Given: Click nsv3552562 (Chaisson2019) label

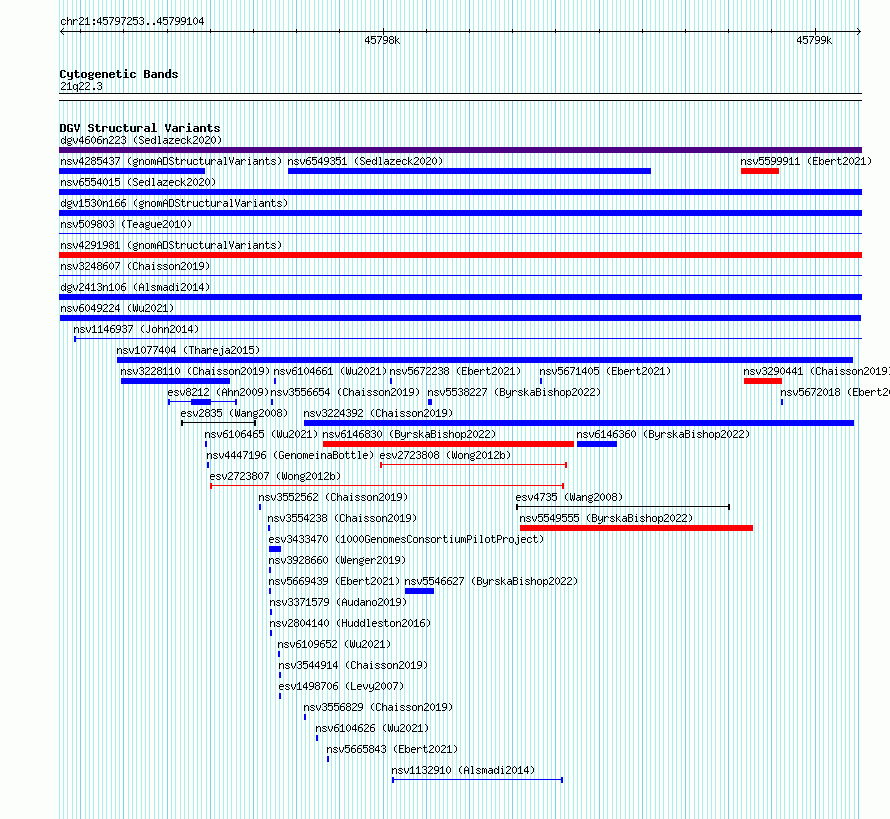Looking at the screenshot, I should point(333,497).
